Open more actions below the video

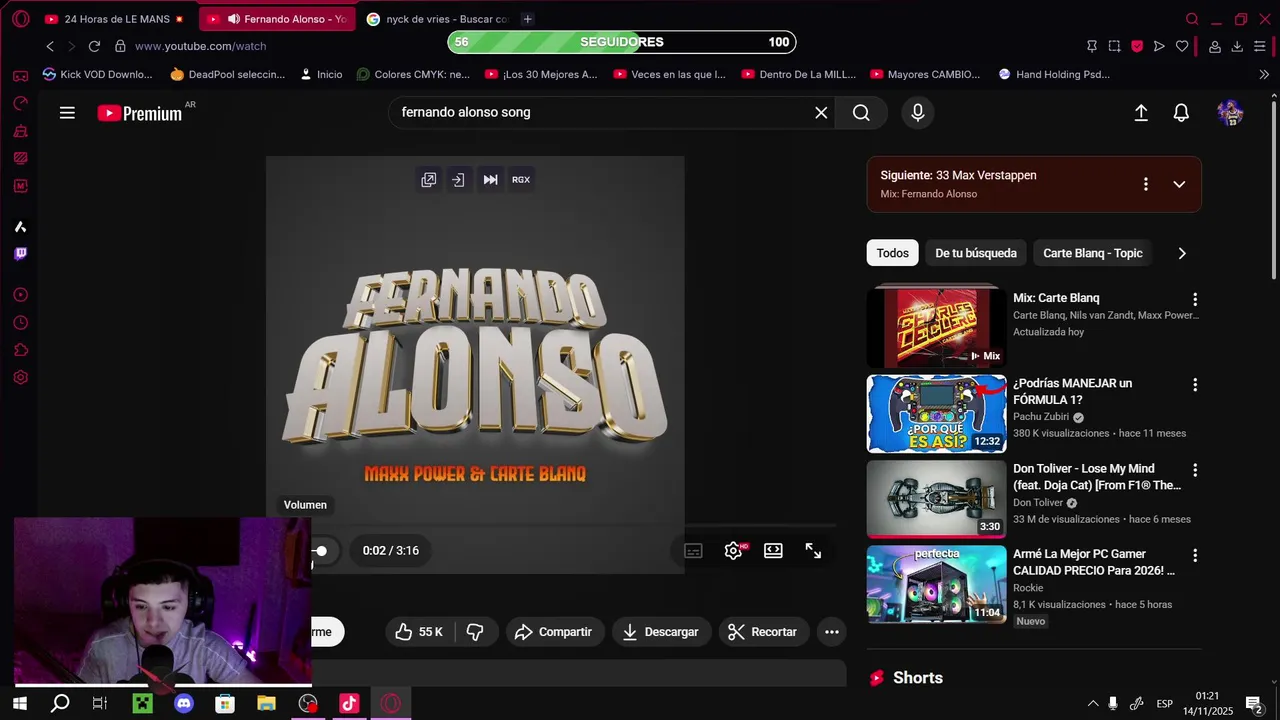831,632
